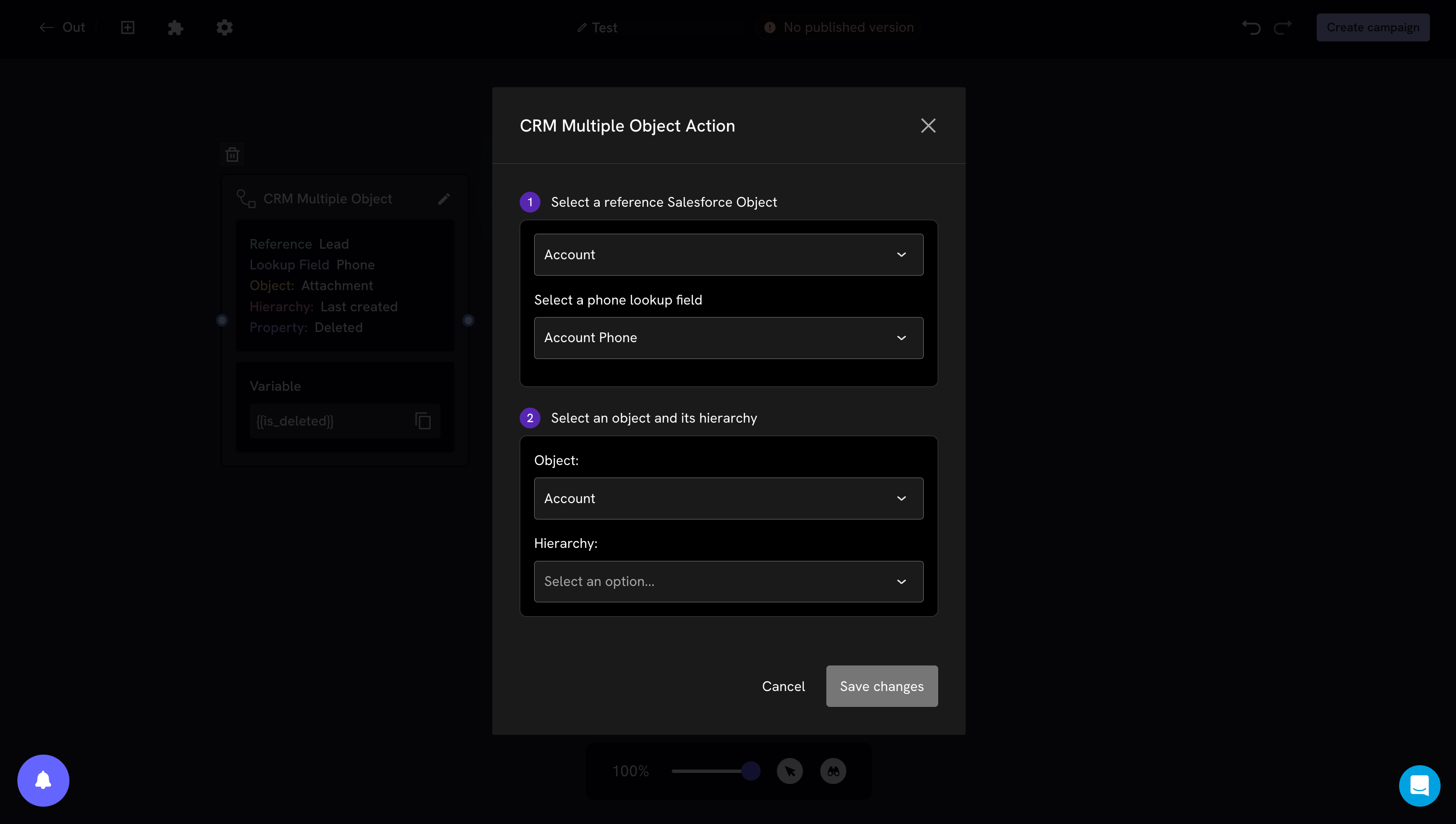Expand the Account Phone lookup field dropdown
The image size is (1456, 824).
pos(728,338)
